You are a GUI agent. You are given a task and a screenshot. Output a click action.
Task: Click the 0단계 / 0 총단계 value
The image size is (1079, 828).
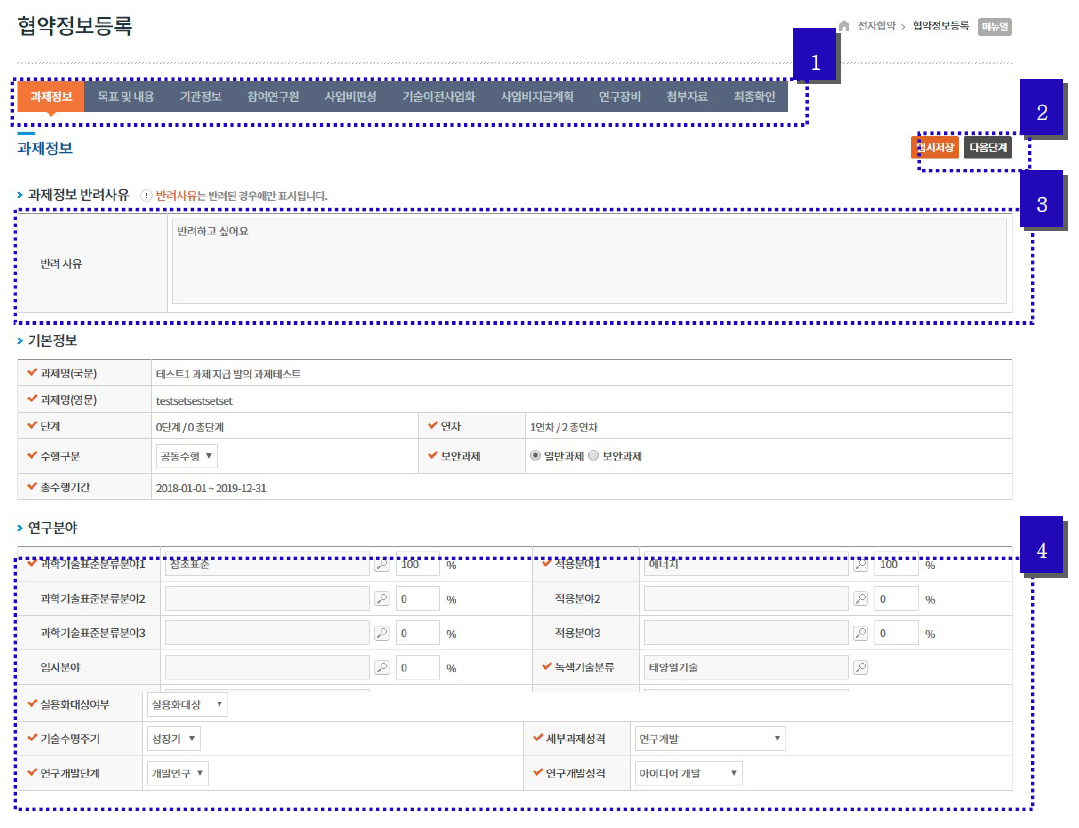(x=189, y=427)
